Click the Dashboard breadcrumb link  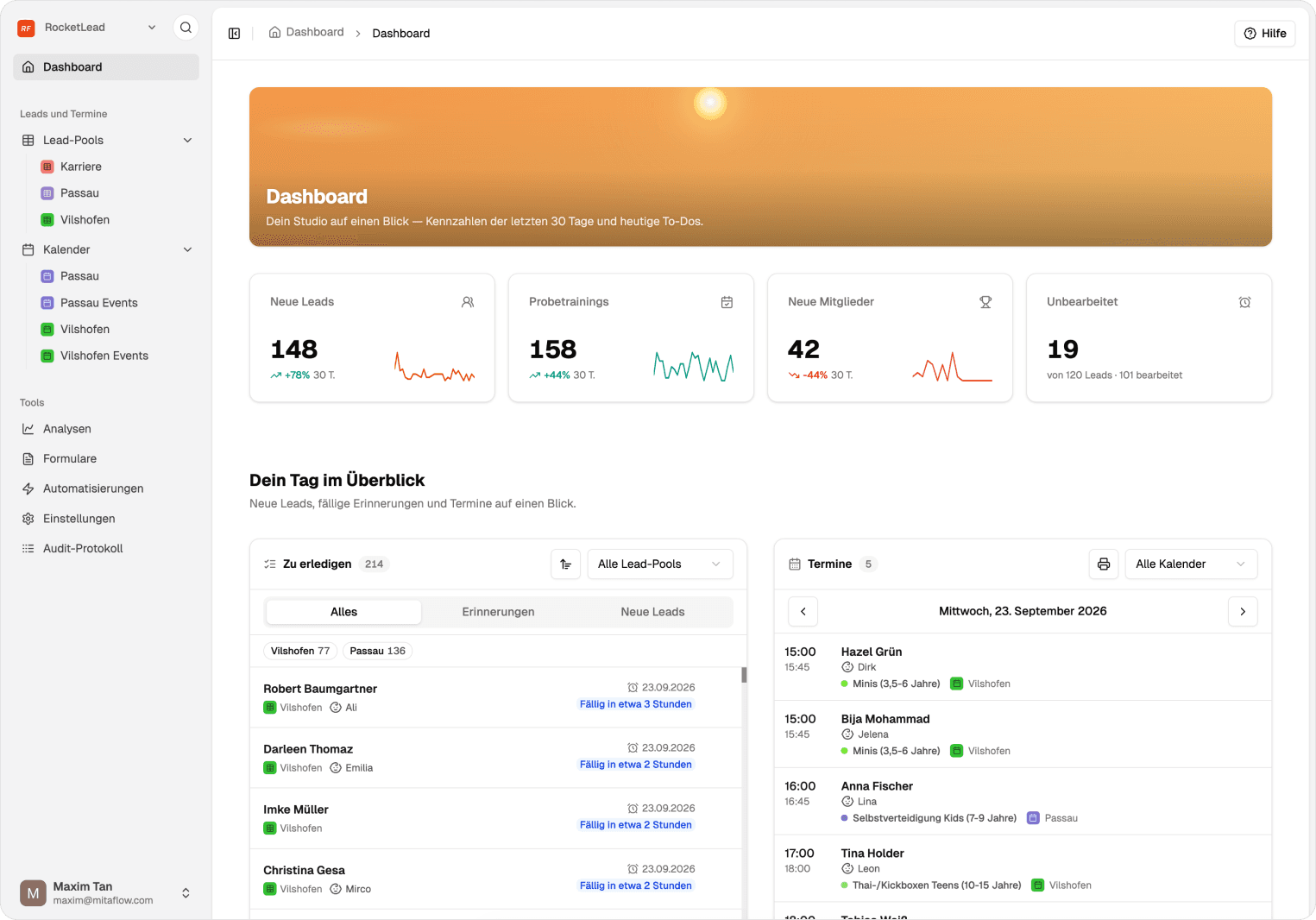click(306, 33)
